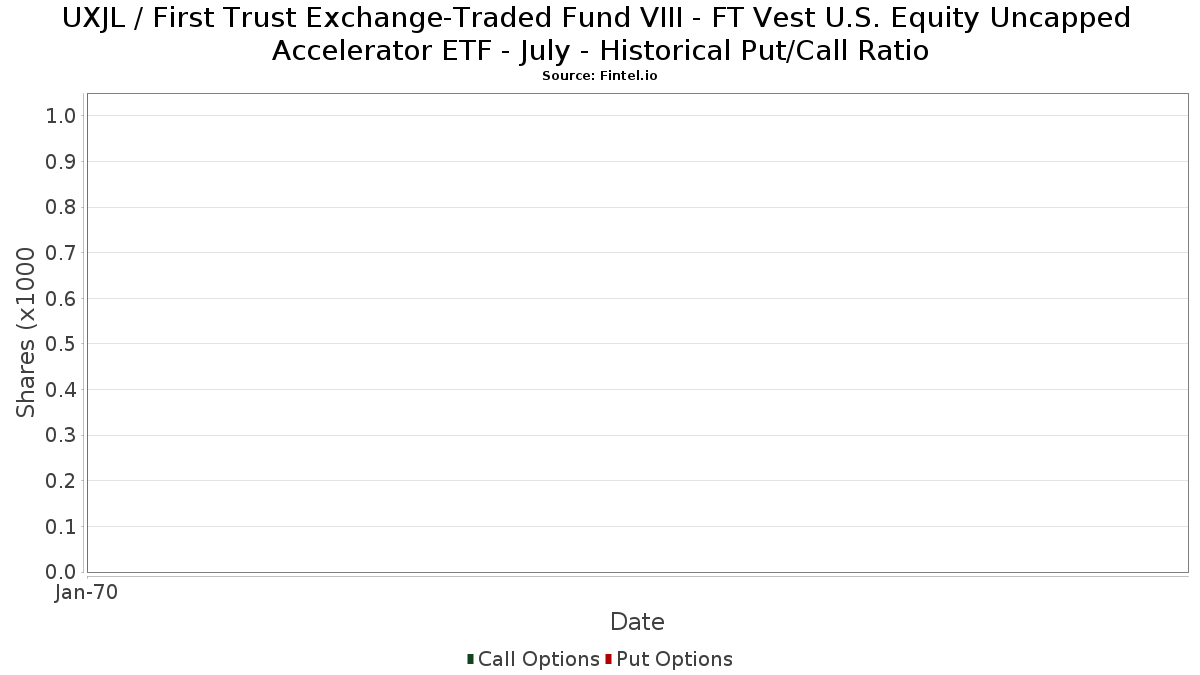Click the Source: Fintel.io text

pos(600,76)
